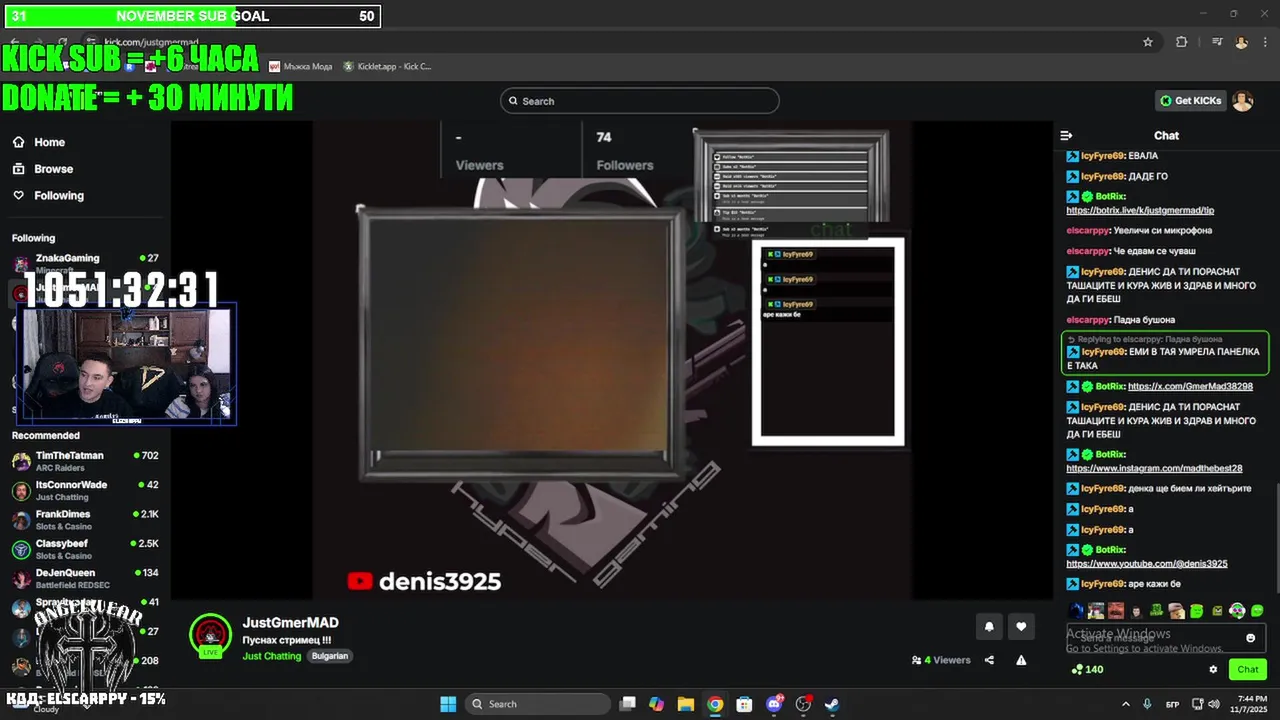The image size is (1280, 720).
Task: Report the stream with the warning triangle icon
Action: [1021, 660]
